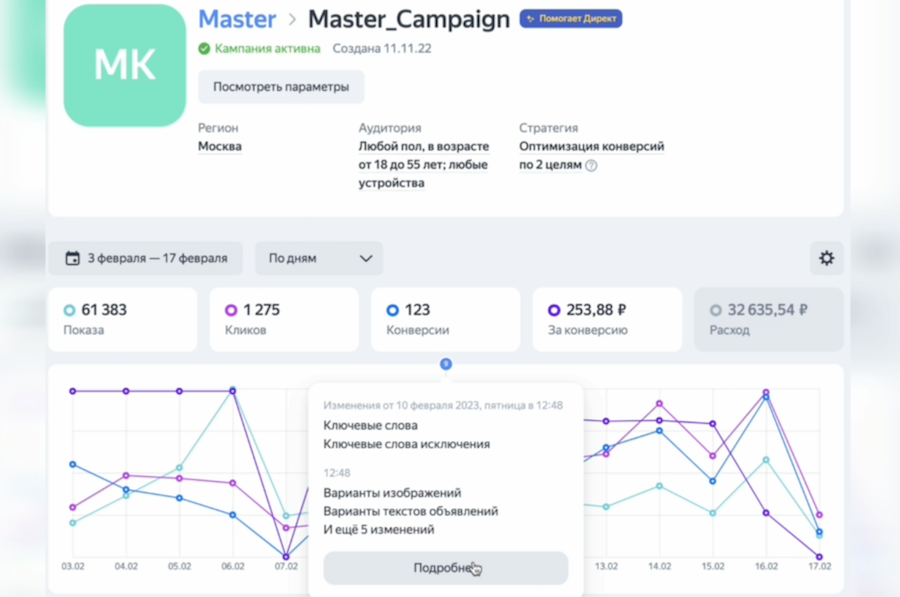Expand the «По дням» grouping dropdown
The image size is (900, 597).
coord(319,258)
